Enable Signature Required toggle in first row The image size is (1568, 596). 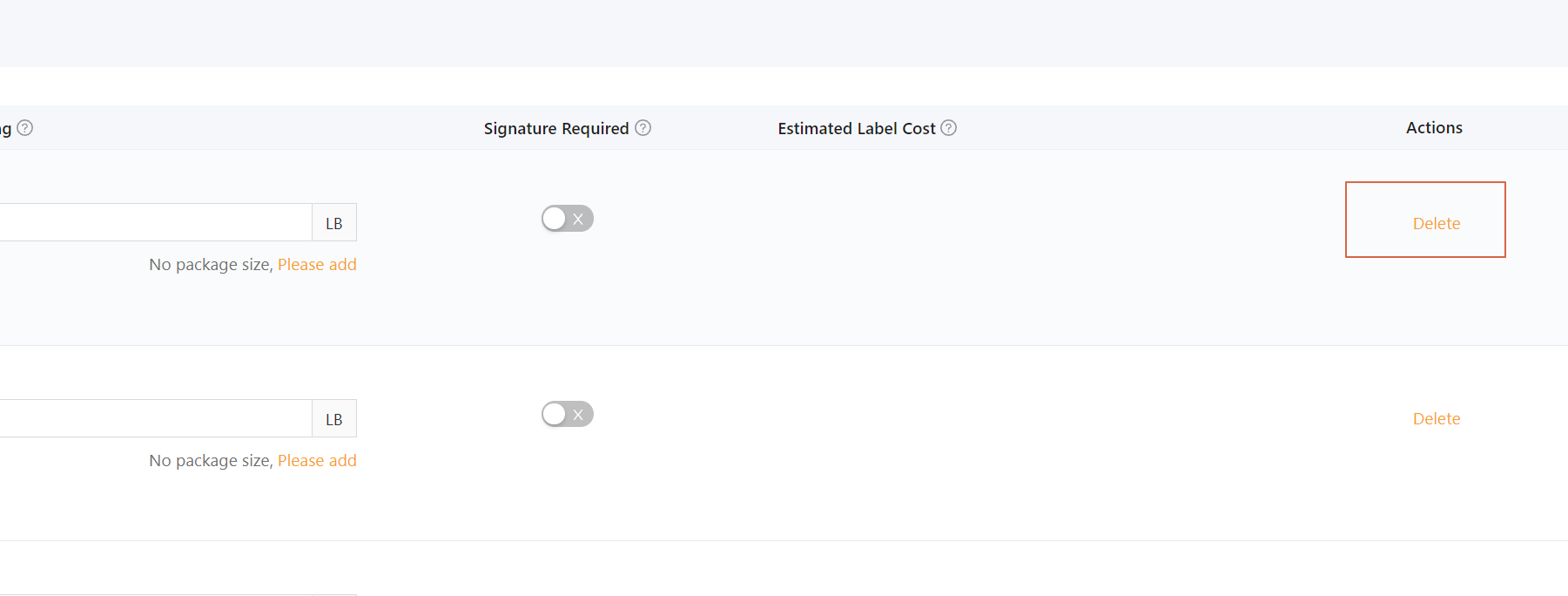(568, 219)
